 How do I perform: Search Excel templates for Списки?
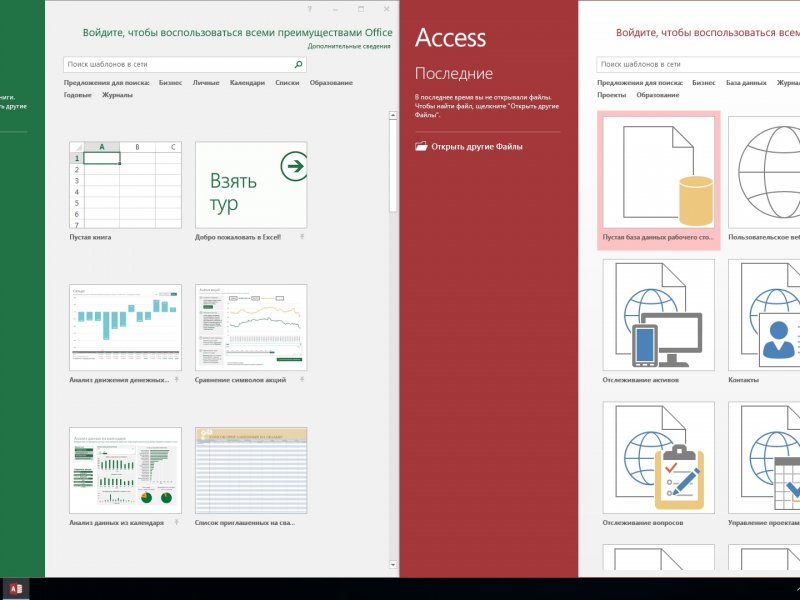tap(287, 83)
